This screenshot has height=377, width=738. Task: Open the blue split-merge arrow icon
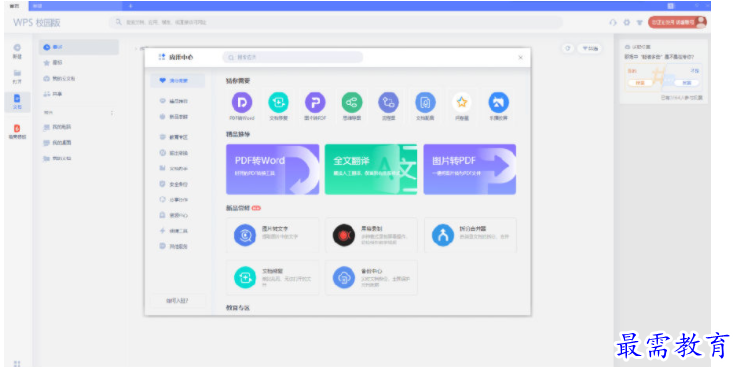click(443, 235)
